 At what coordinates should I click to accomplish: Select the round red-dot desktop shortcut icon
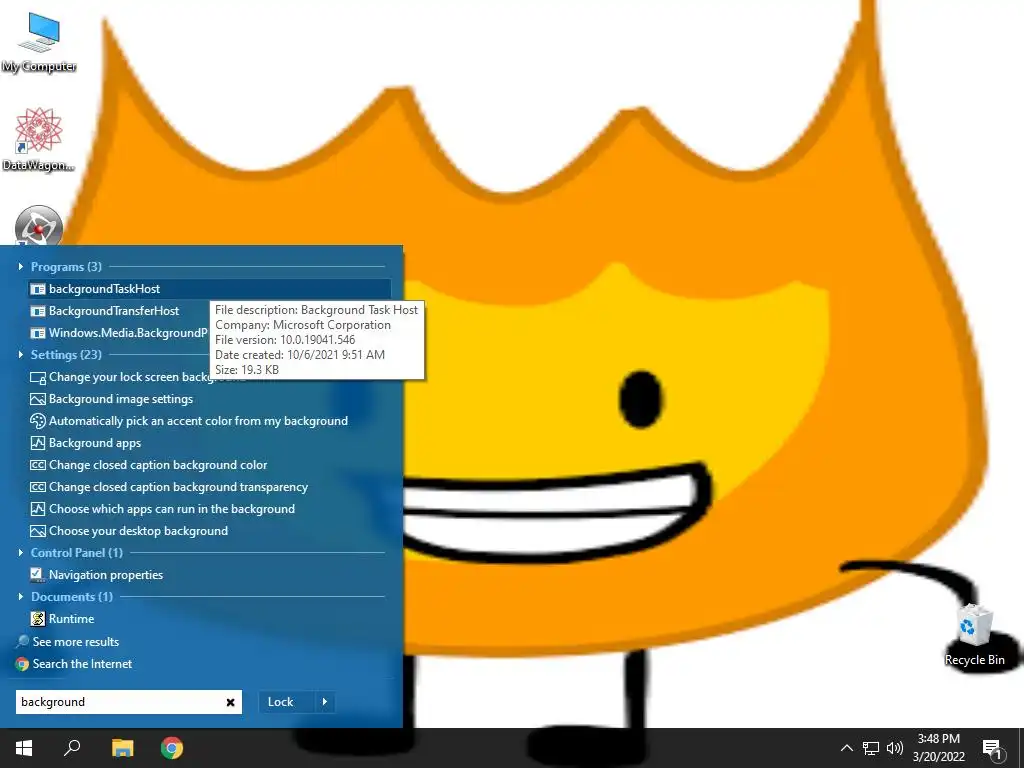pyautogui.click(x=39, y=226)
